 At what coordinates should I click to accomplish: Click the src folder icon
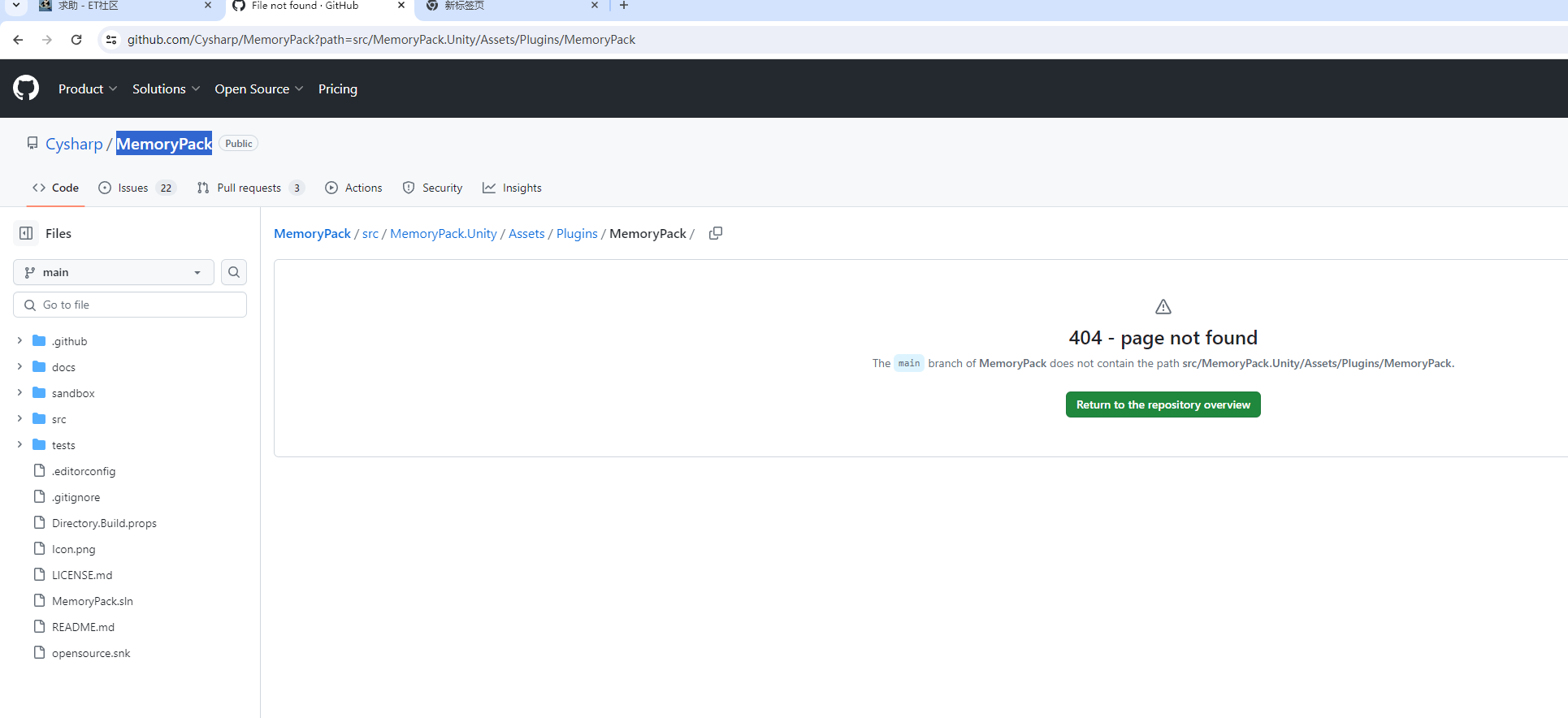tap(39, 419)
